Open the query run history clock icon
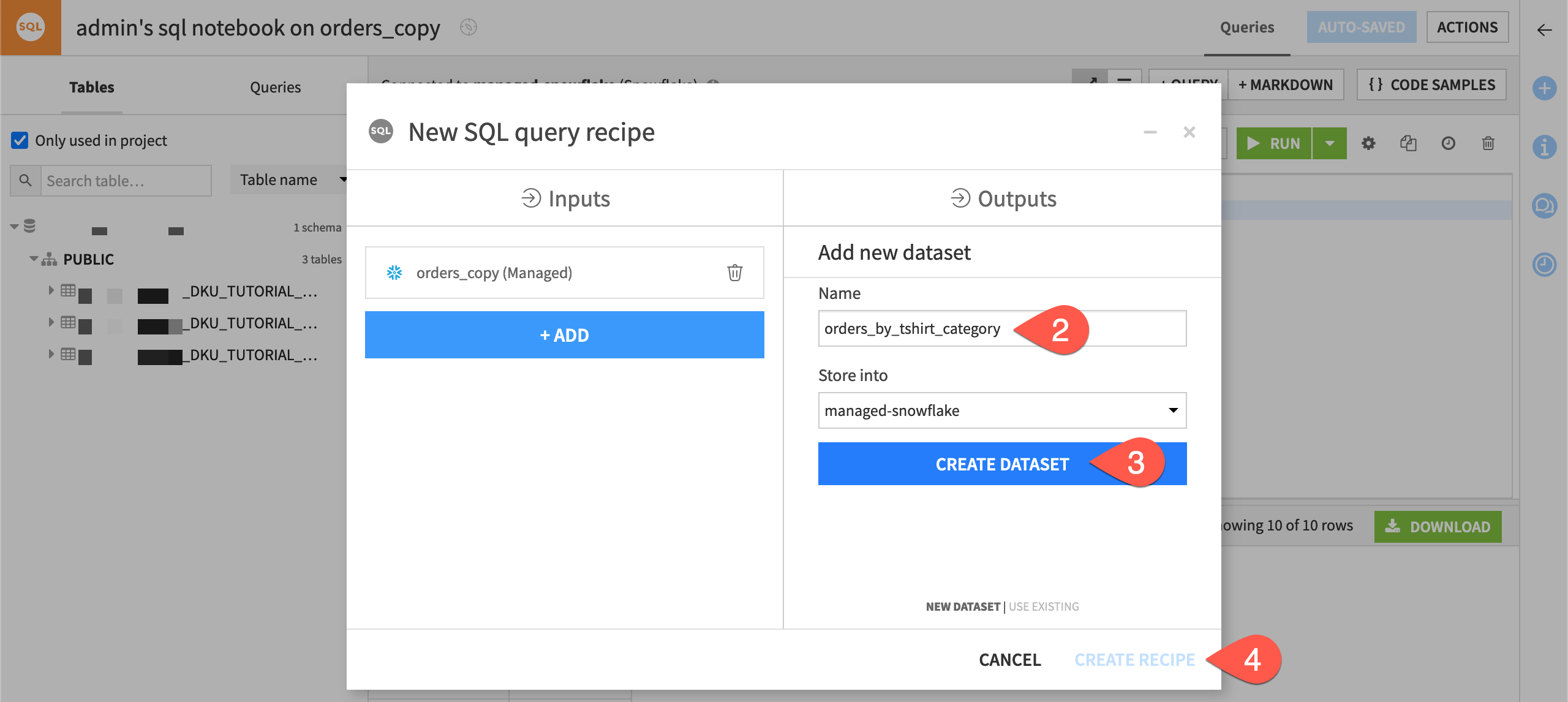The image size is (1568, 702). 1447,143
